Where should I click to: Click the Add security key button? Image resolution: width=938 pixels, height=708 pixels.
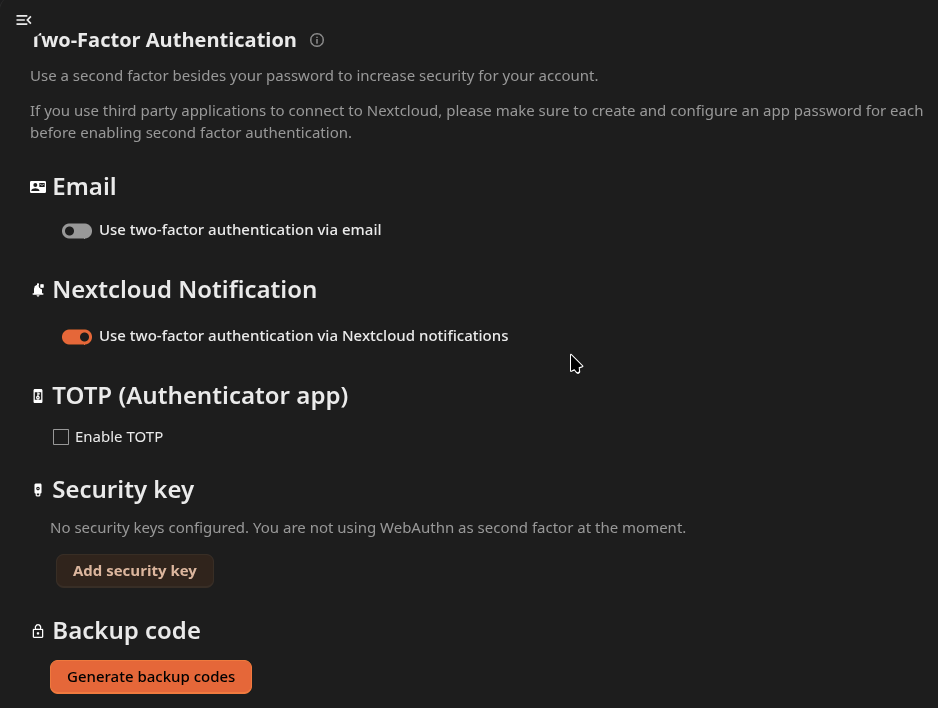[x=135, y=571]
